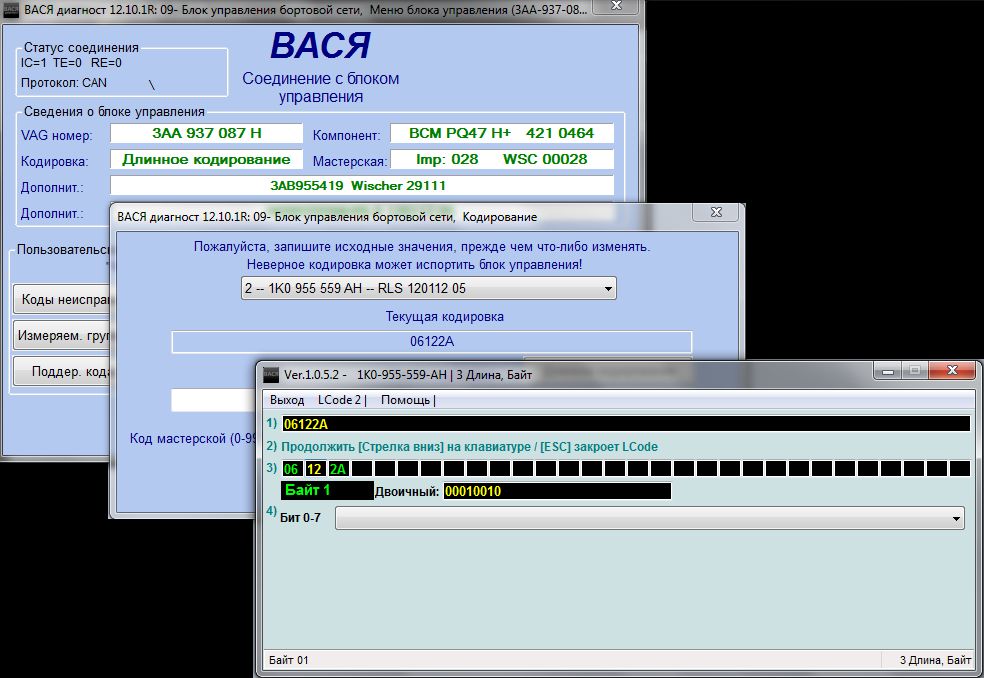
Task: Click the Мастерская value Imp: 028 WSC 00028
Action: pyautogui.click(x=501, y=159)
